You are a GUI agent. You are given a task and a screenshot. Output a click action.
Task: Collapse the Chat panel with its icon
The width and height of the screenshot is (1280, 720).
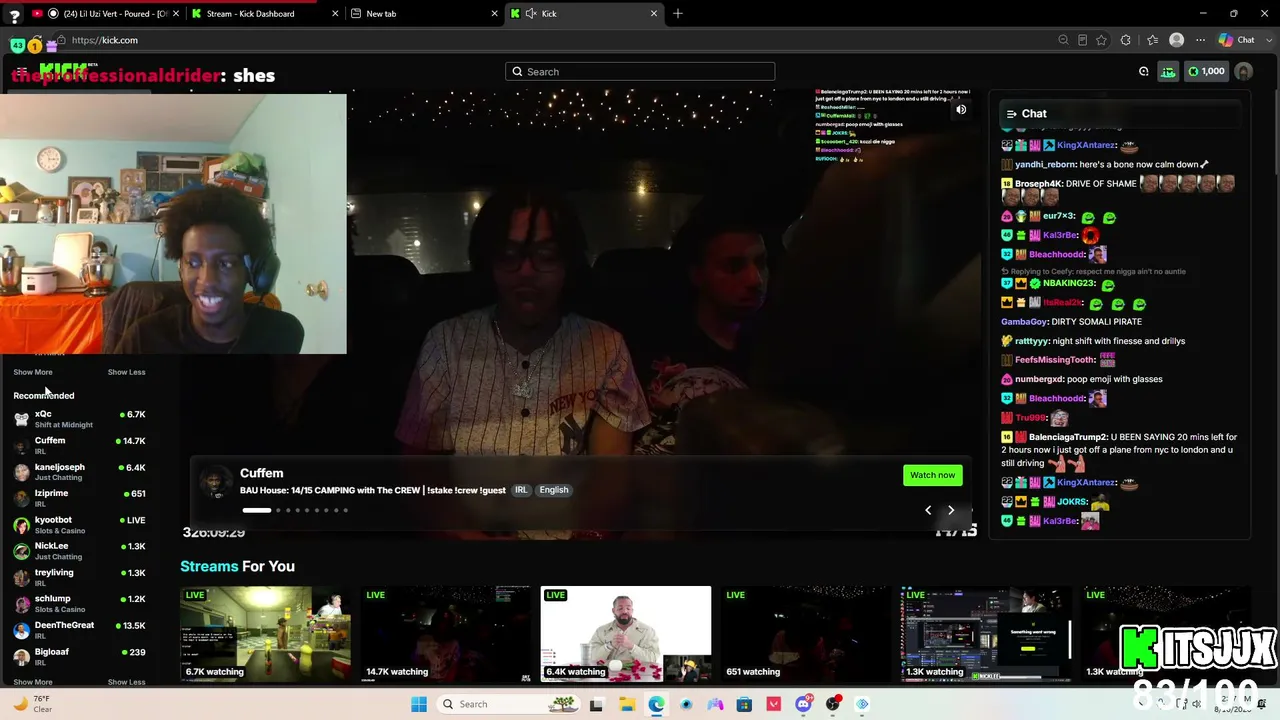[x=1011, y=114]
